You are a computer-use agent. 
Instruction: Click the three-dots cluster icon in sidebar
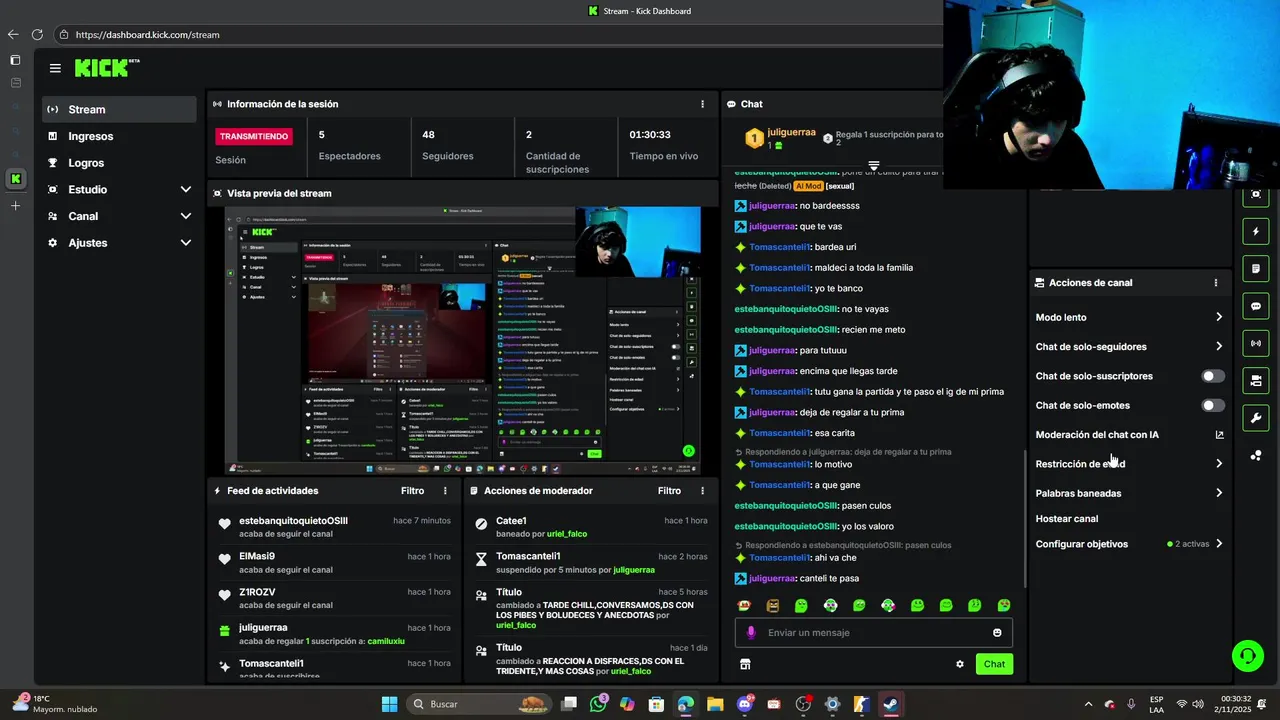click(1256, 456)
